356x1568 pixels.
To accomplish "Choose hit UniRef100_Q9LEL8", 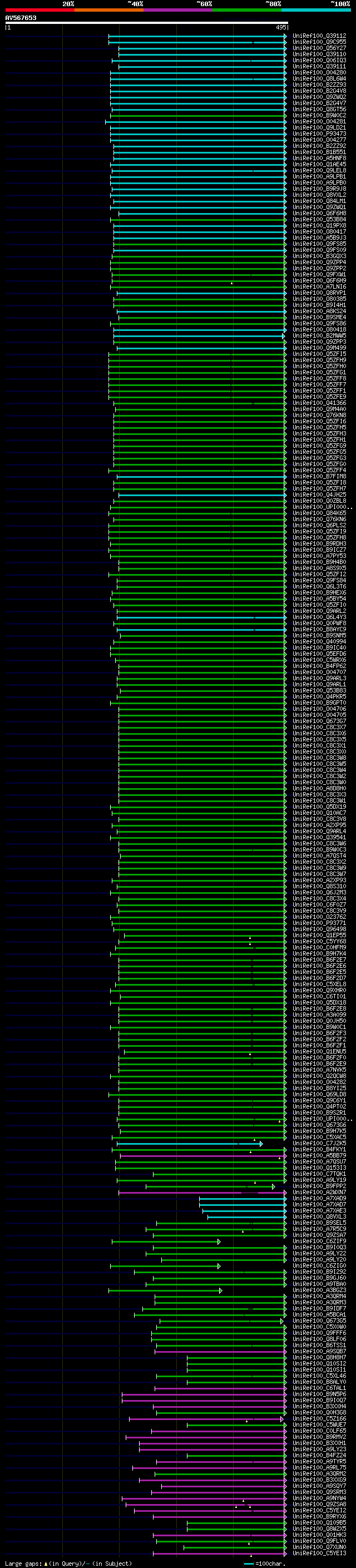I will [319, 170].
